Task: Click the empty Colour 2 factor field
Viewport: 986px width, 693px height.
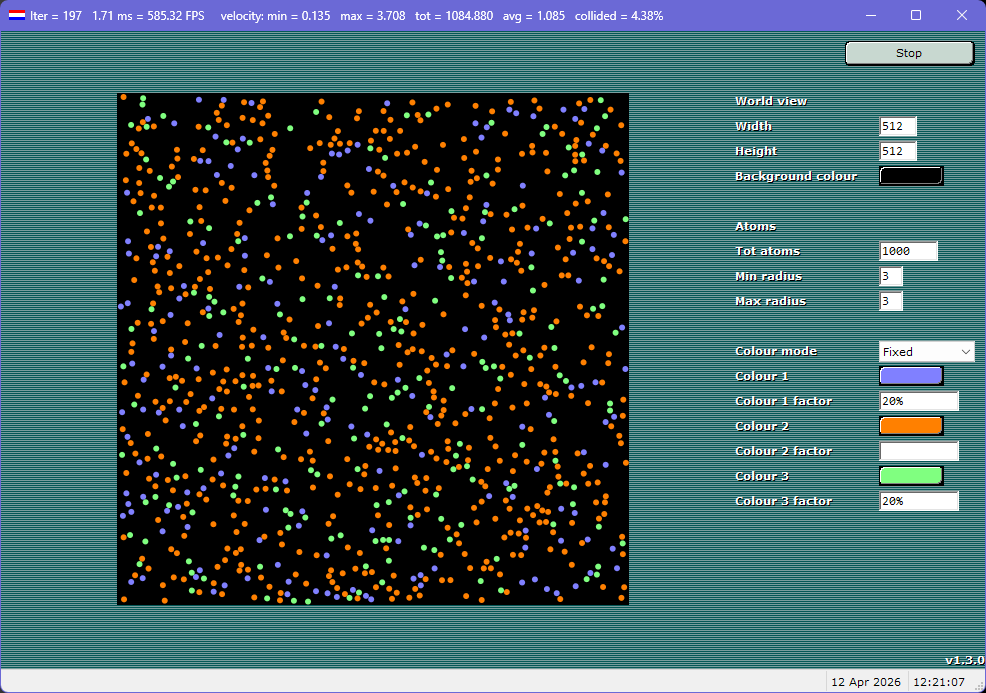Action: point(918,452)
